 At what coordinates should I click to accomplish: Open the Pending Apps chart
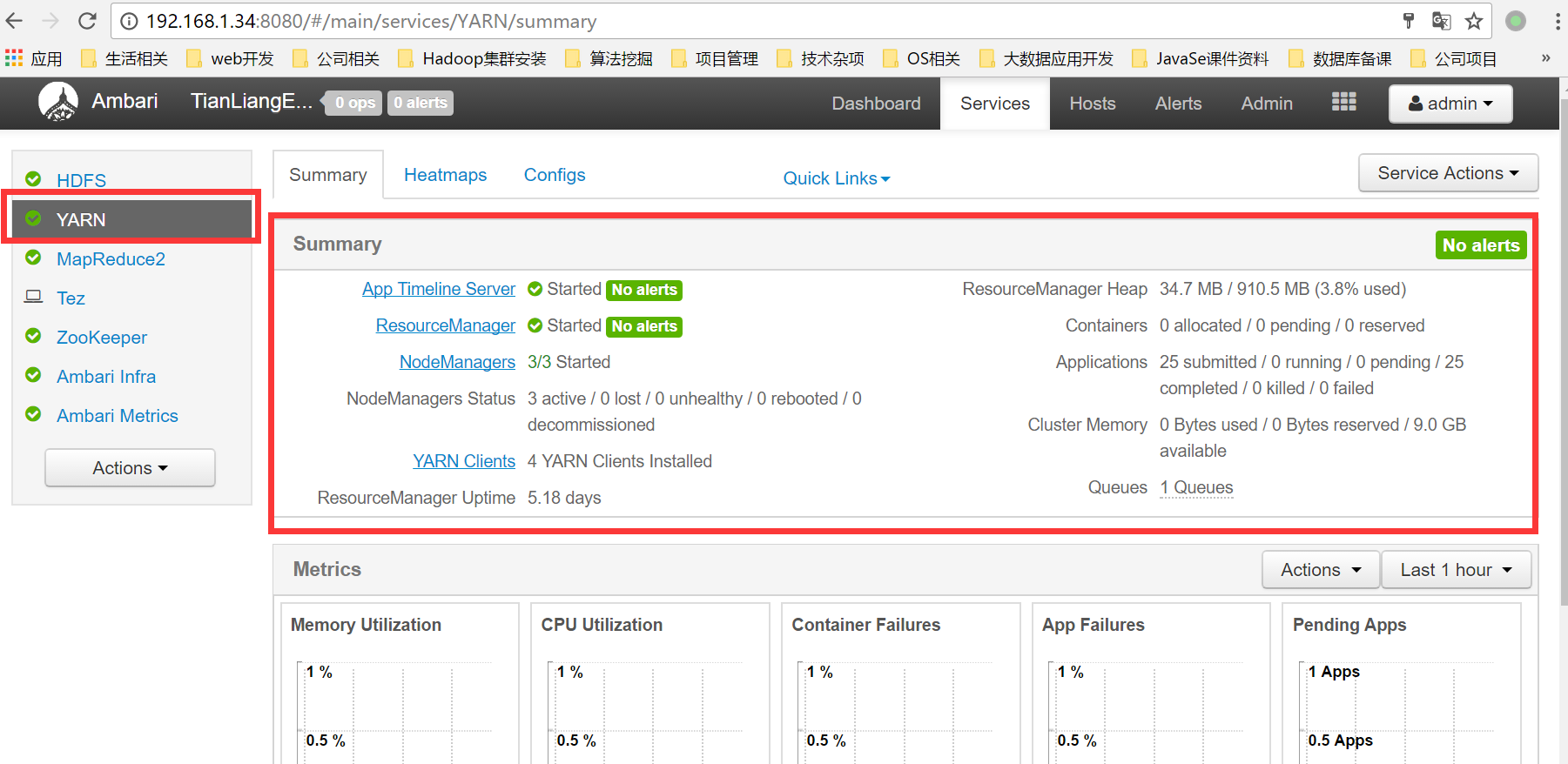(x=1402, y=684)
